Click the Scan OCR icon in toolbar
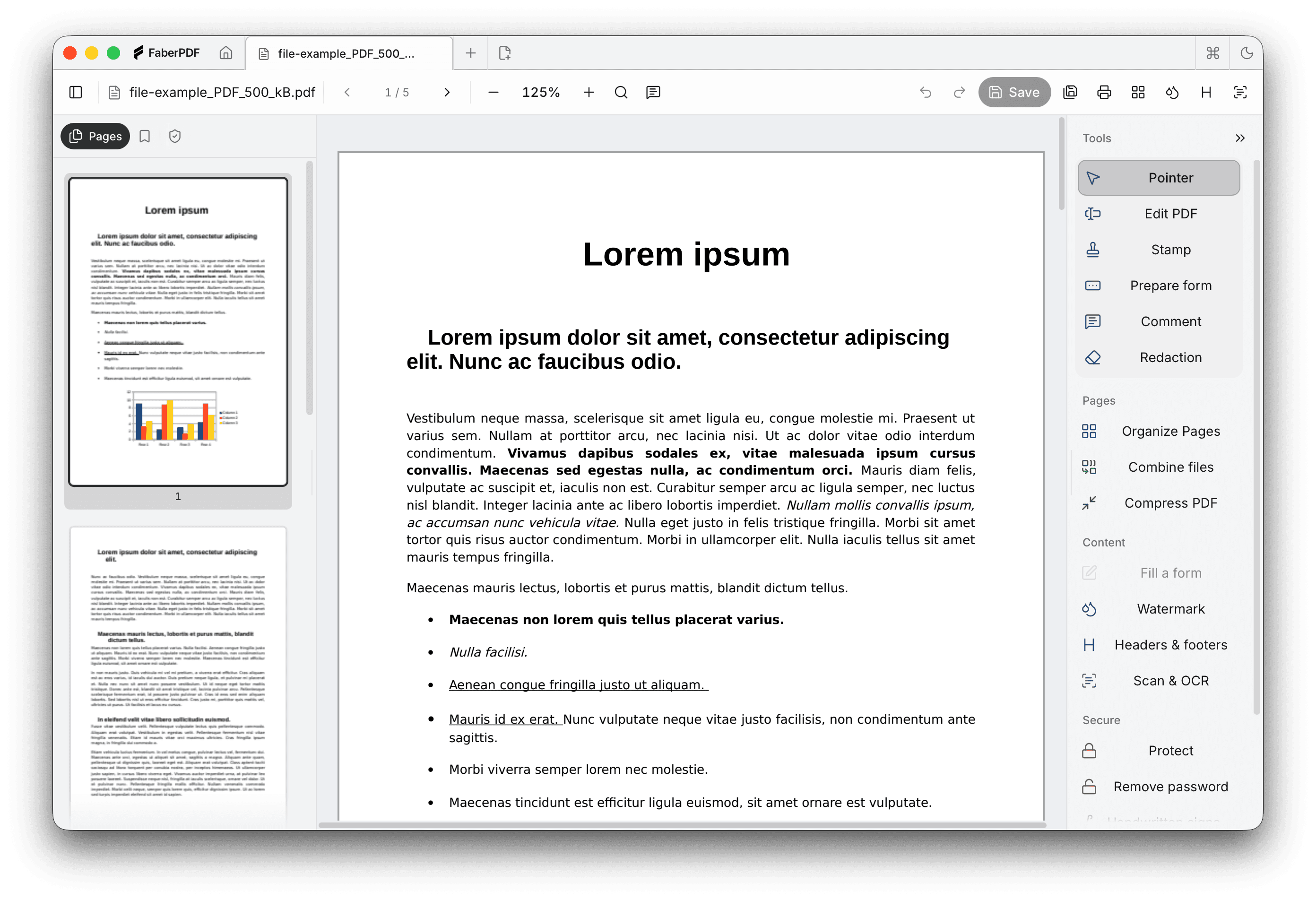The height and width of the screenshot is (900, 1316). (1240, 92)
